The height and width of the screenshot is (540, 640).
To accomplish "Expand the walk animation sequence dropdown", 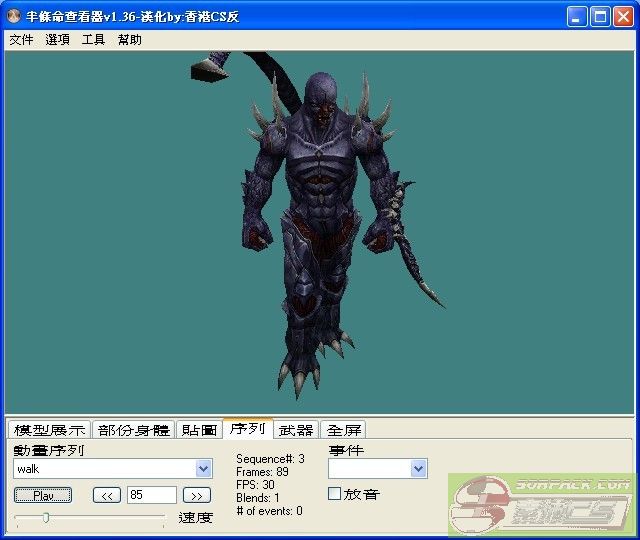I will pos(204,469).
